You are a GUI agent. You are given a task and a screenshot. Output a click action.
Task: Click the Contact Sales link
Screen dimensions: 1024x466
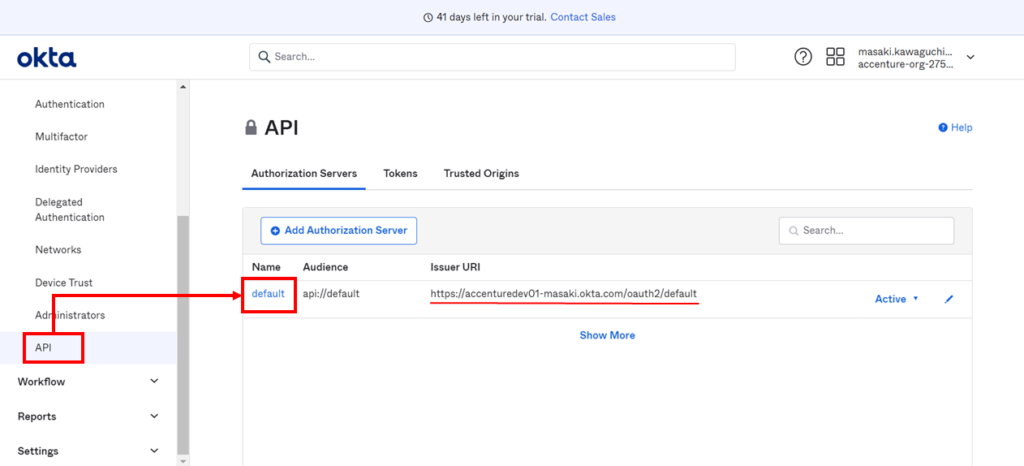582,17
